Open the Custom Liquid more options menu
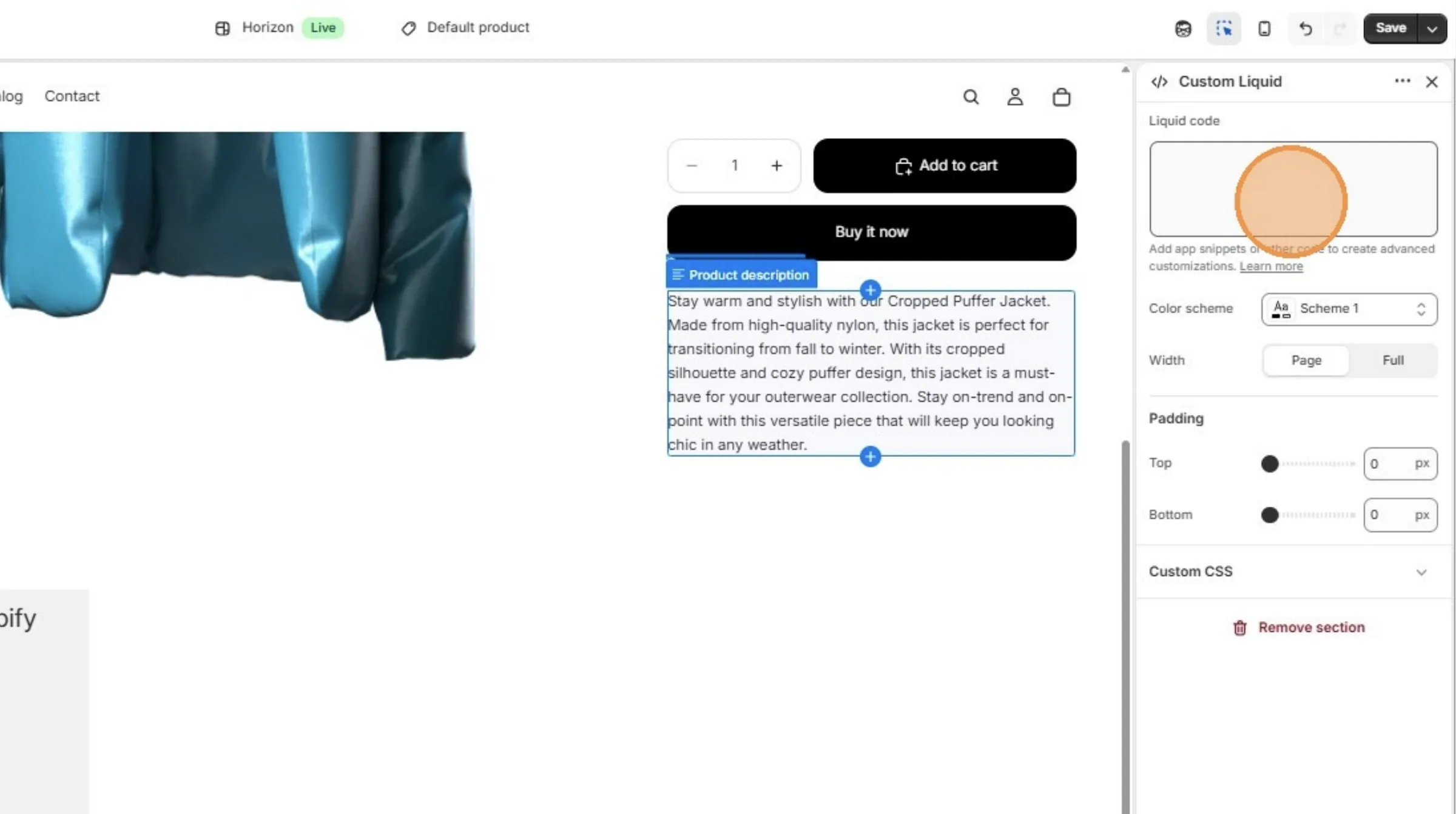 click(1402, 81)
